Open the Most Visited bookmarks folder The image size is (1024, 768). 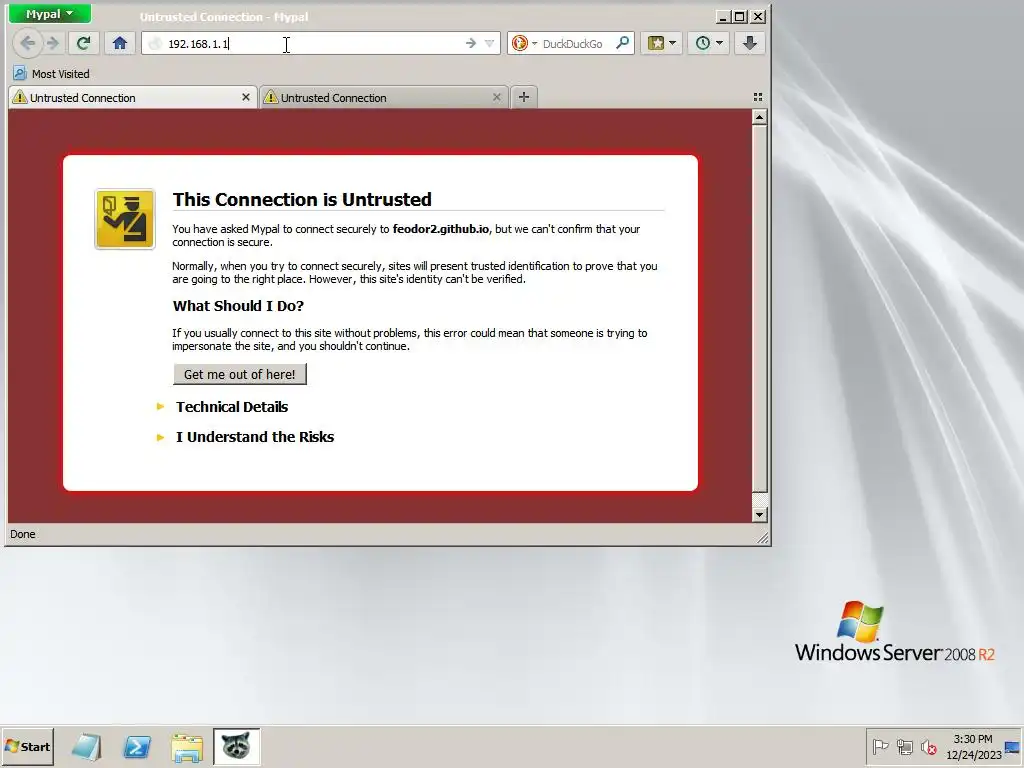tap(52, 74)
